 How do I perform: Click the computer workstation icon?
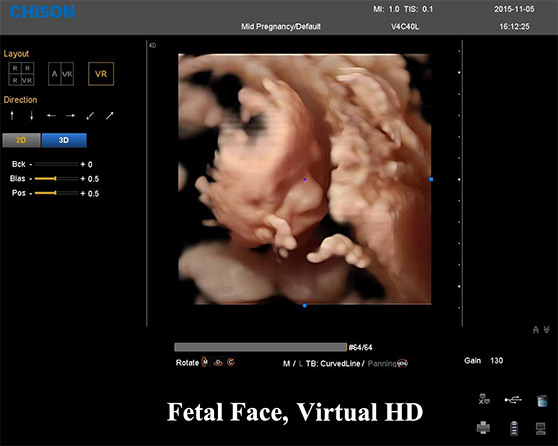(x=541, y=428)
